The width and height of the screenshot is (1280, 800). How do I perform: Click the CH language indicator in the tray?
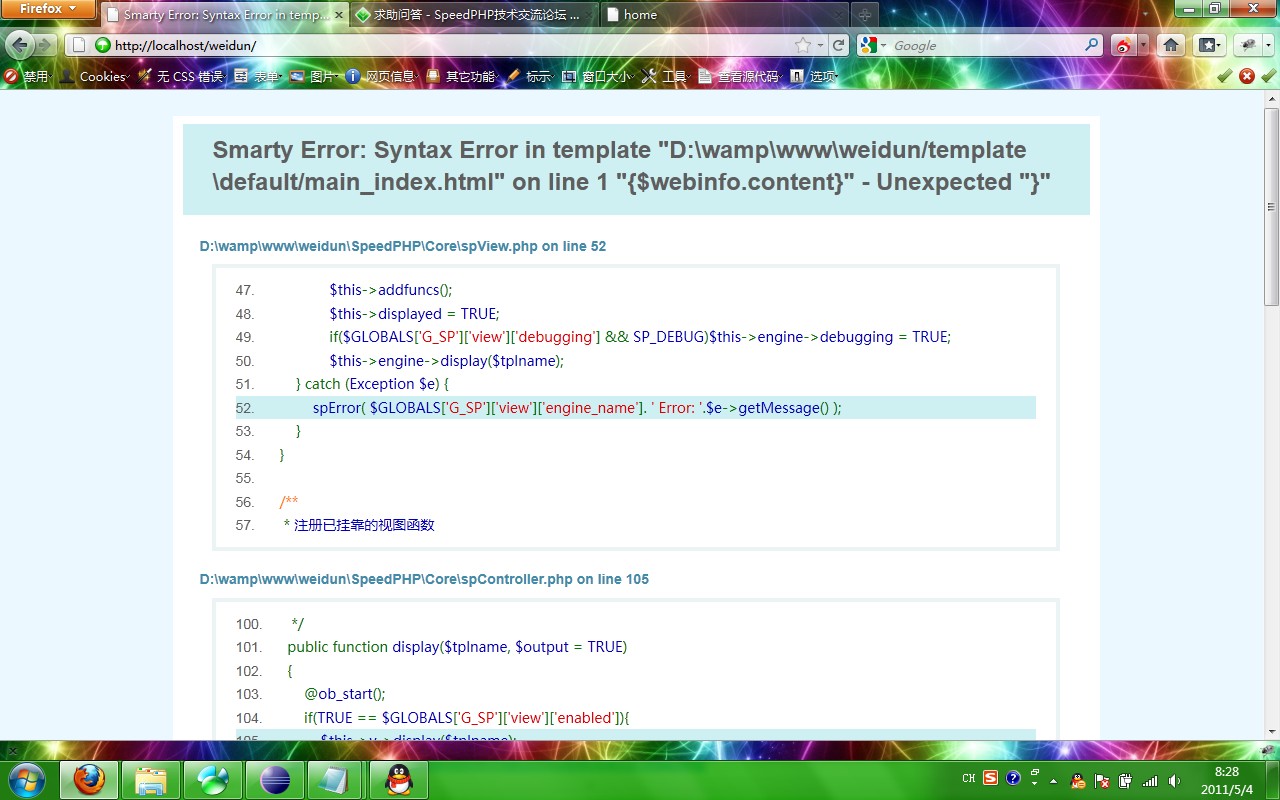point(969,778)
